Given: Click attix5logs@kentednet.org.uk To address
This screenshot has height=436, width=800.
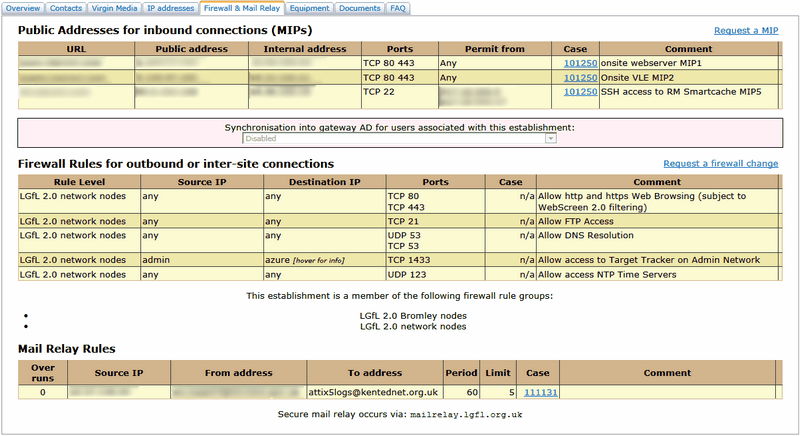Looking at the screenshot, I should tap(373, 392).
